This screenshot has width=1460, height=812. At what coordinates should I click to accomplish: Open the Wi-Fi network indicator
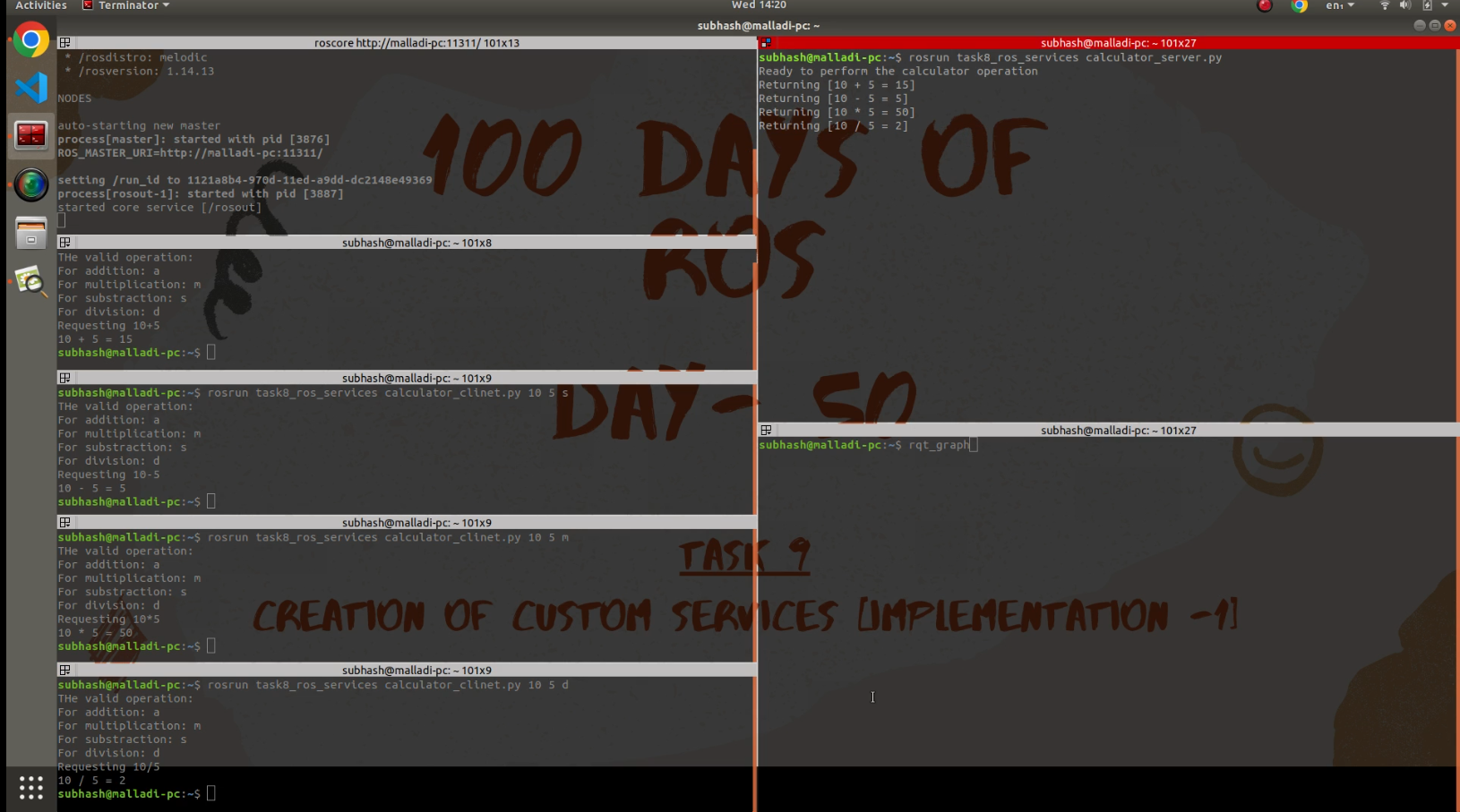point(1385,5)
